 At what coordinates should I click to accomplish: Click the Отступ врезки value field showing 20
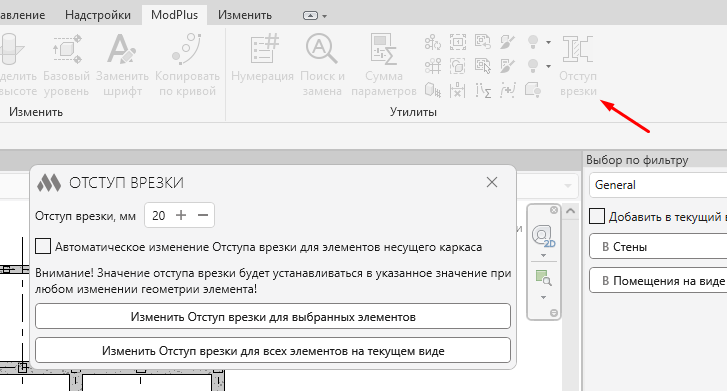[x=159, y=215]
